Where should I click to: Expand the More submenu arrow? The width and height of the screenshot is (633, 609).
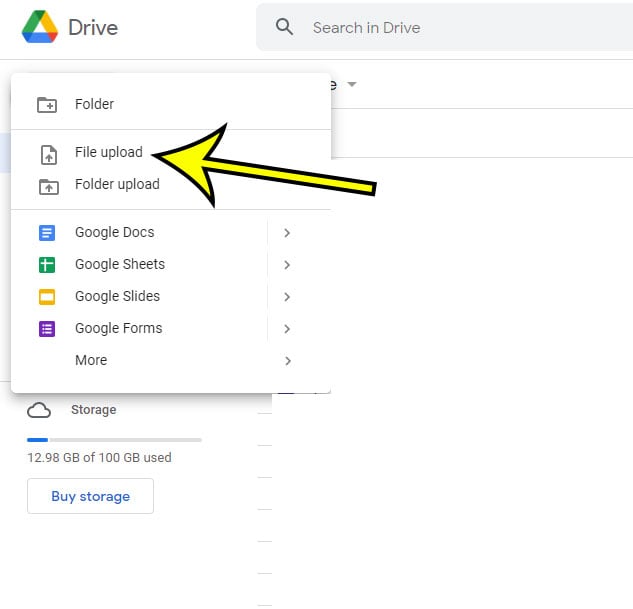(x=287, y=361)
